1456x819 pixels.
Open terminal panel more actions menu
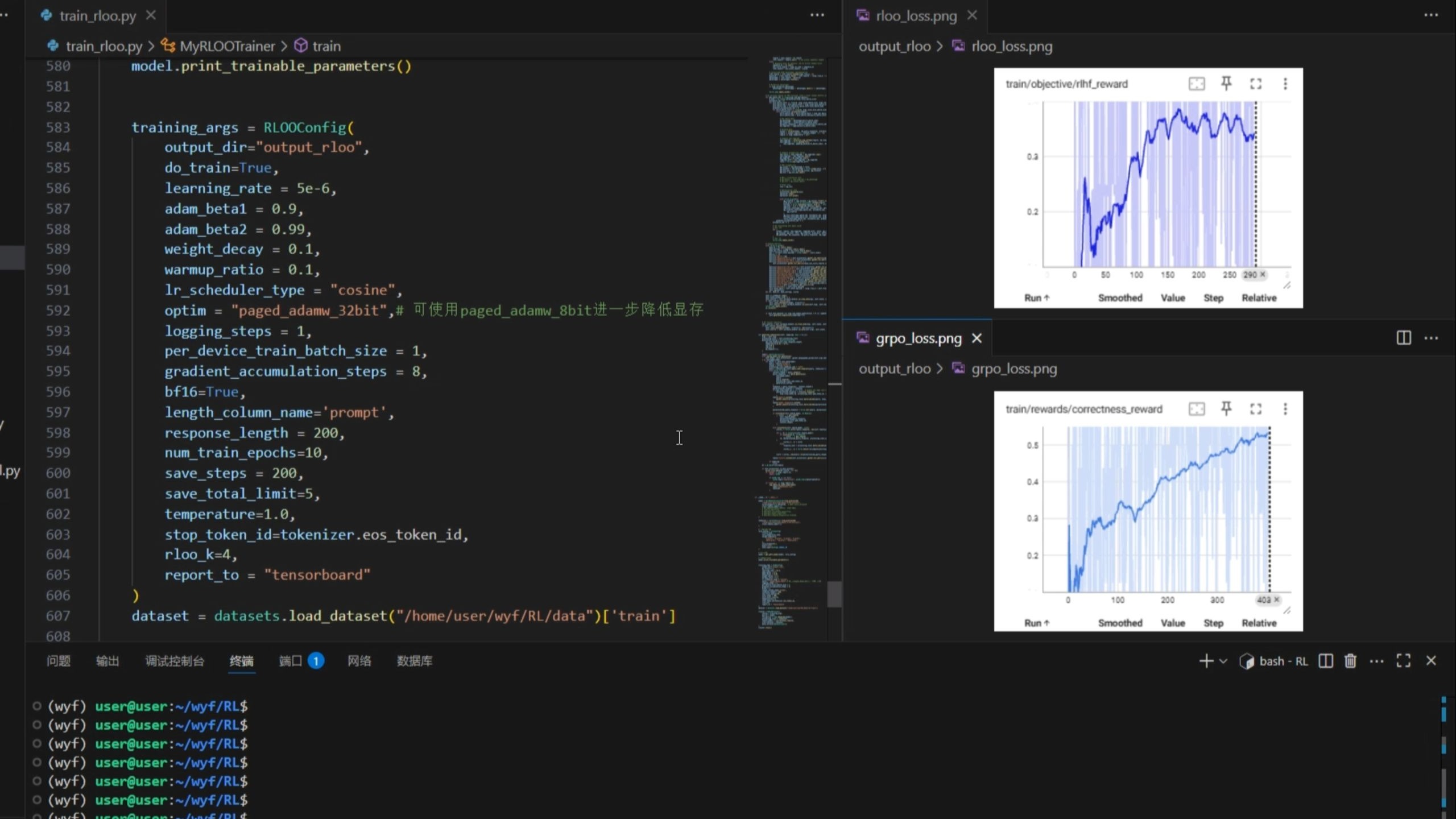[1376, 661]
